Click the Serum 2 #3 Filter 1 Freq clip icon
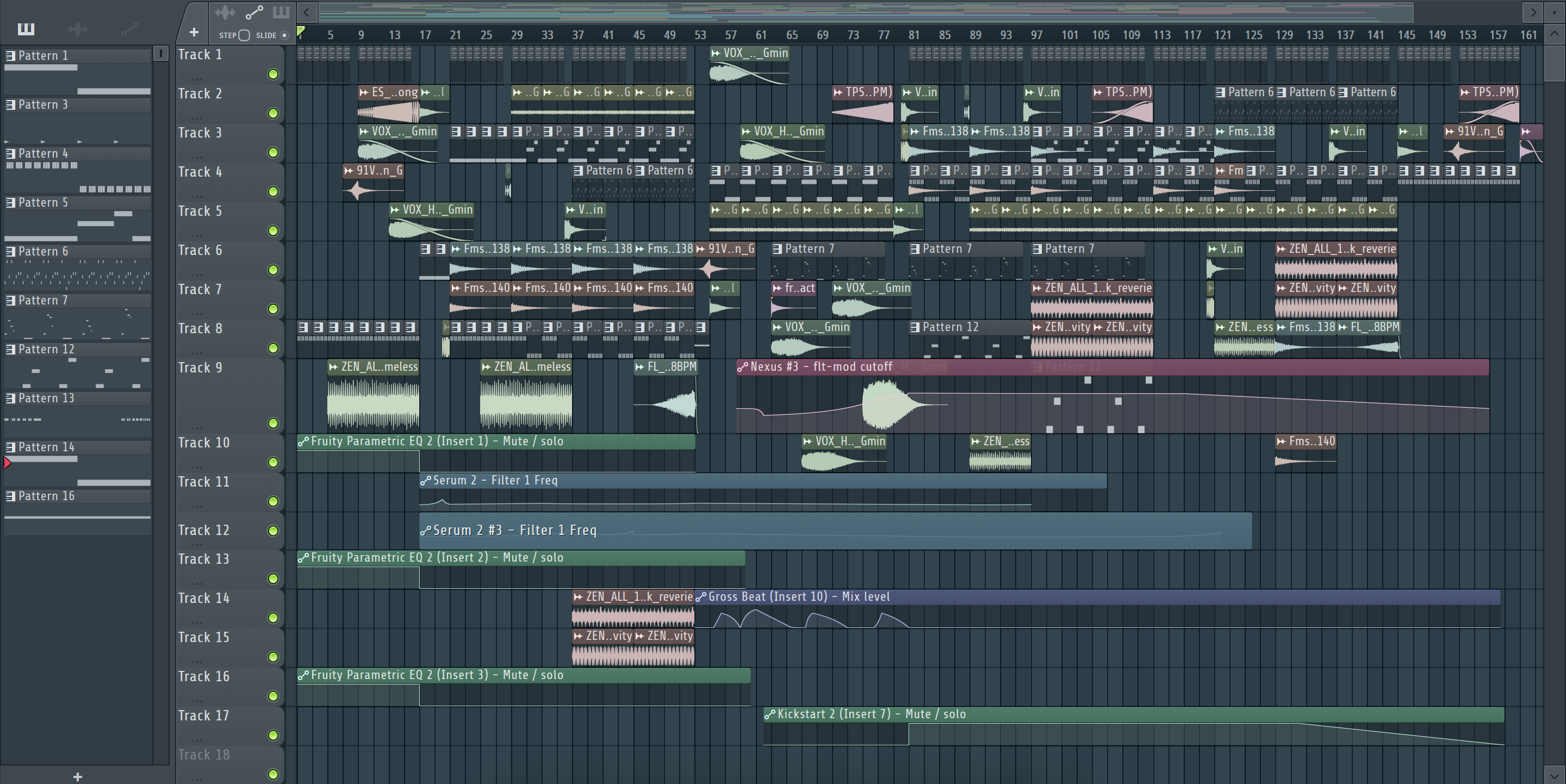Viewport: 1566px width, 784px height. pos(426,531)
